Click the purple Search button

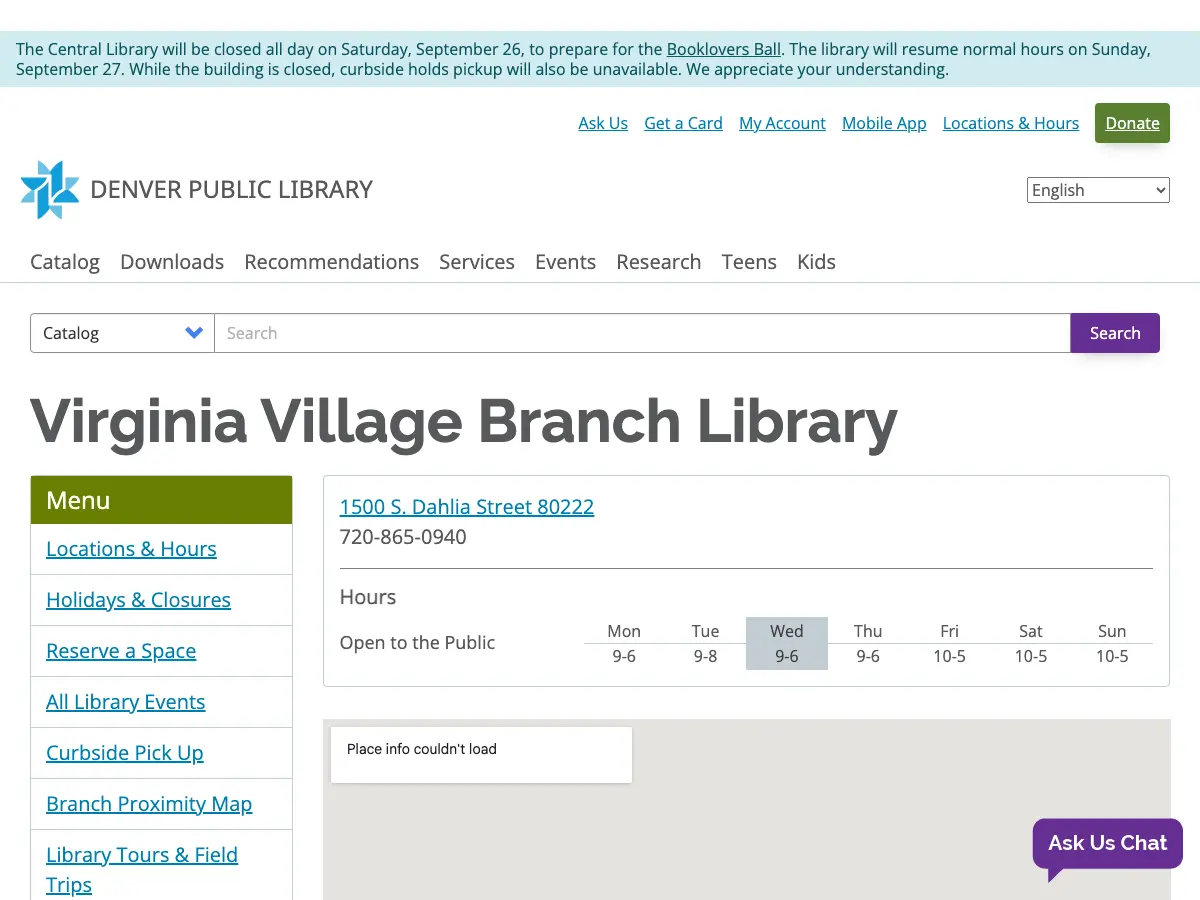tap(1115, 333)
